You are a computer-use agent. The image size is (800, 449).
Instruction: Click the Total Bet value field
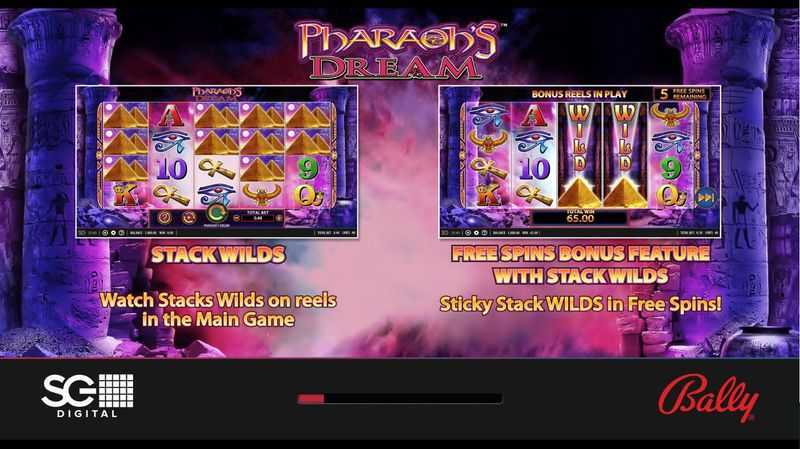(258, 218)
